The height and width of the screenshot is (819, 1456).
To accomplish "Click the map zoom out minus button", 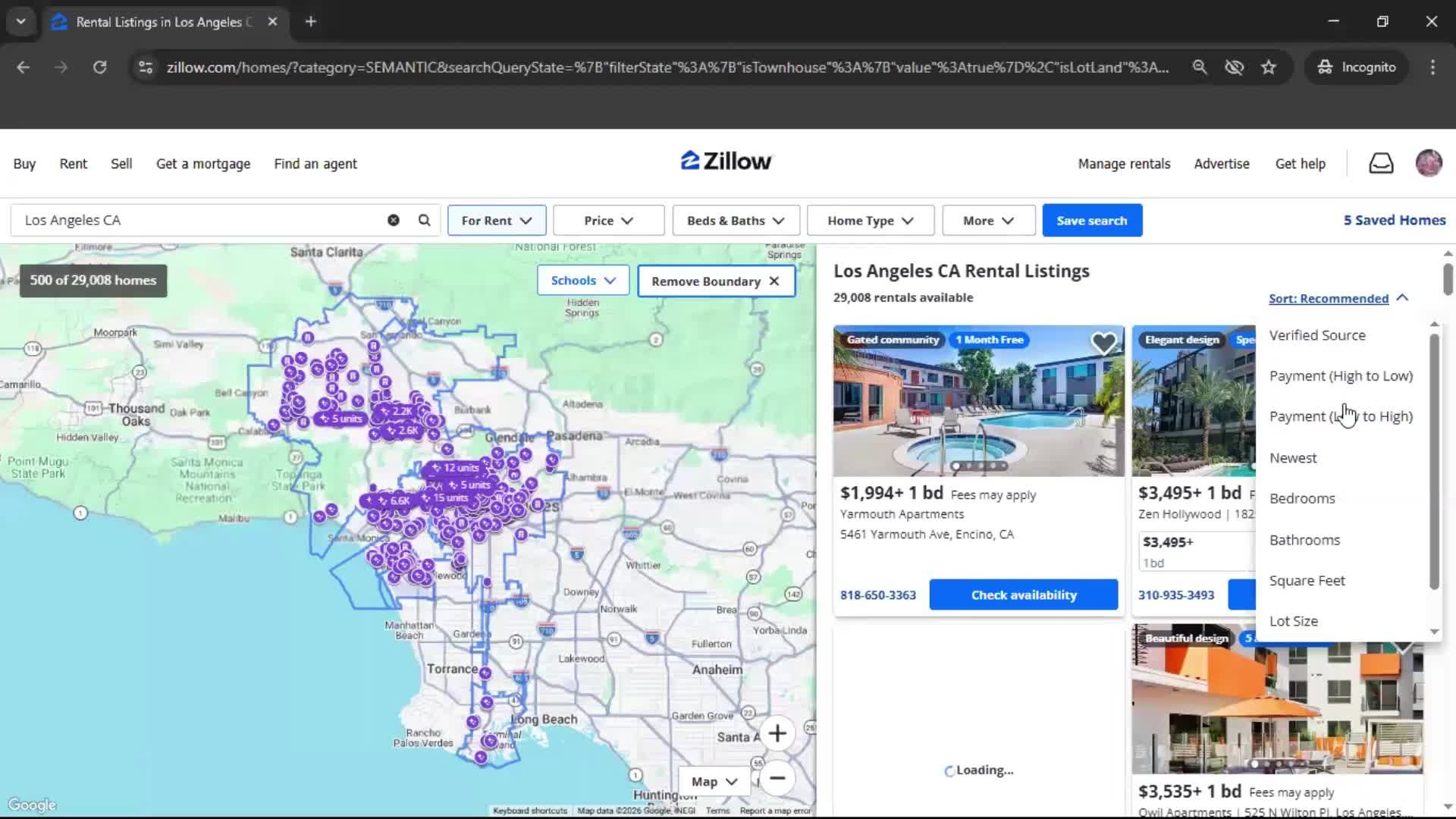I will 777,778.
